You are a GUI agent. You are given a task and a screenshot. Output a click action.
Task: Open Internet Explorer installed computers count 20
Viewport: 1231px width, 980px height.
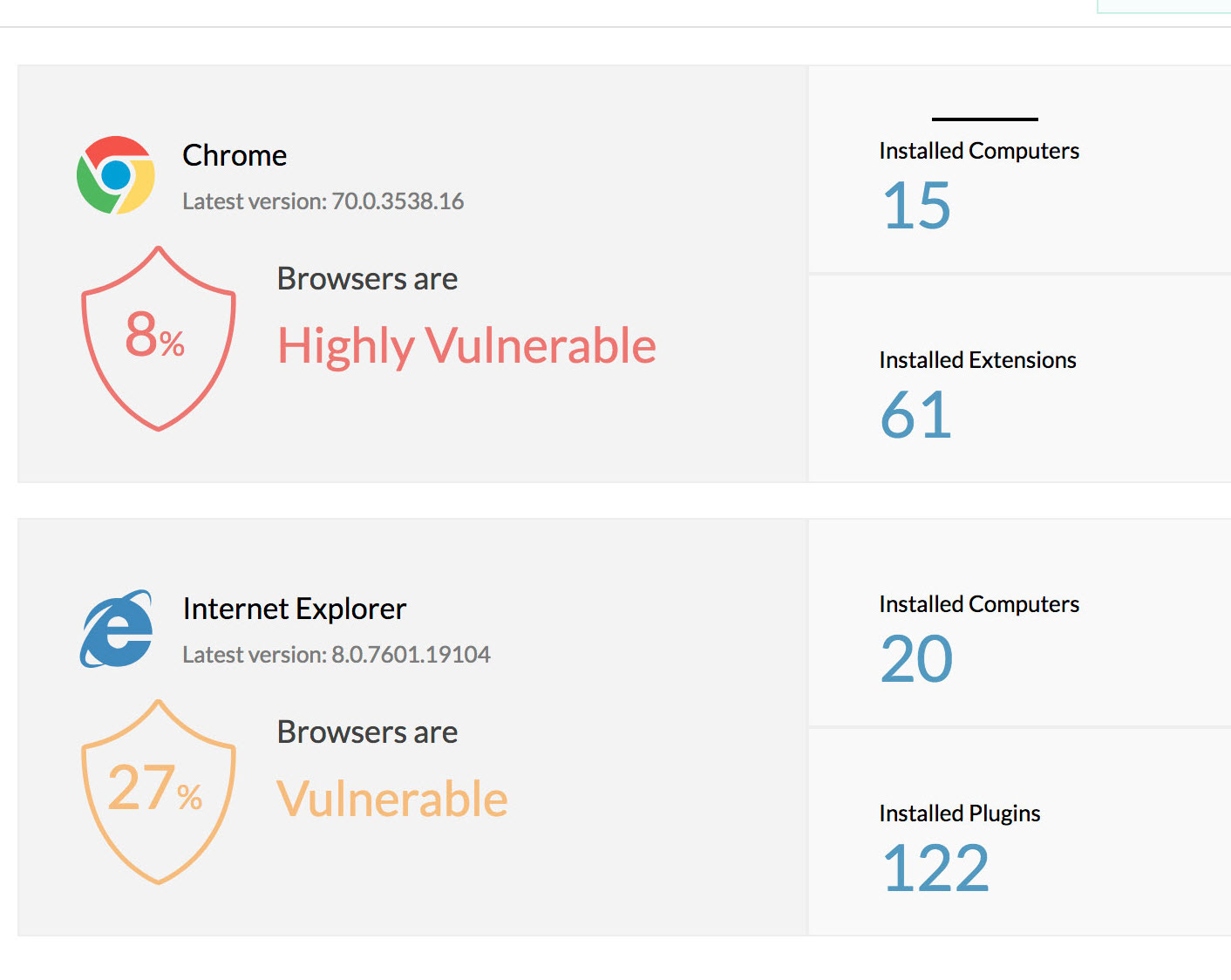click(916, 660)
